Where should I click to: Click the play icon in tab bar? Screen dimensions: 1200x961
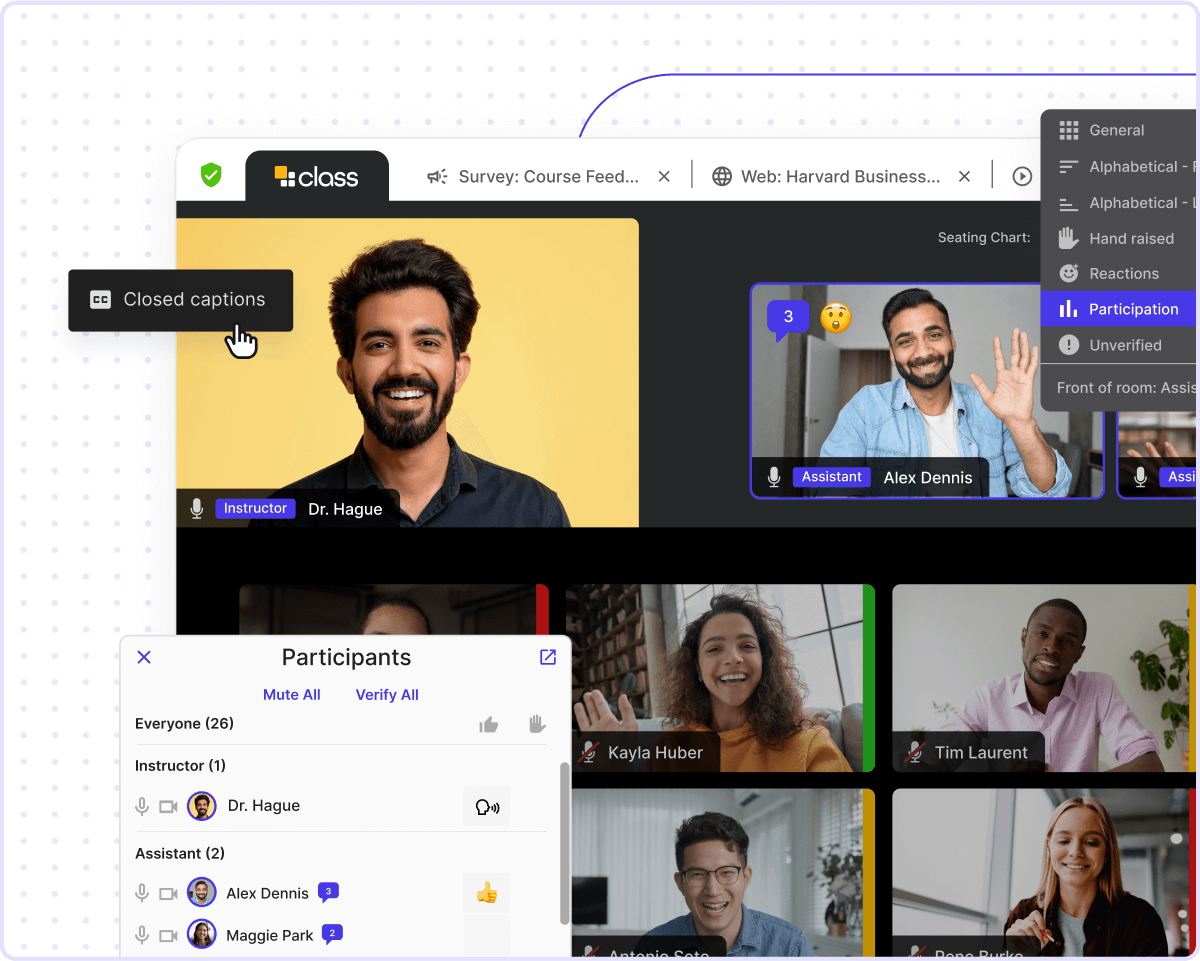pyautogui.click(x=1022, y=176)
